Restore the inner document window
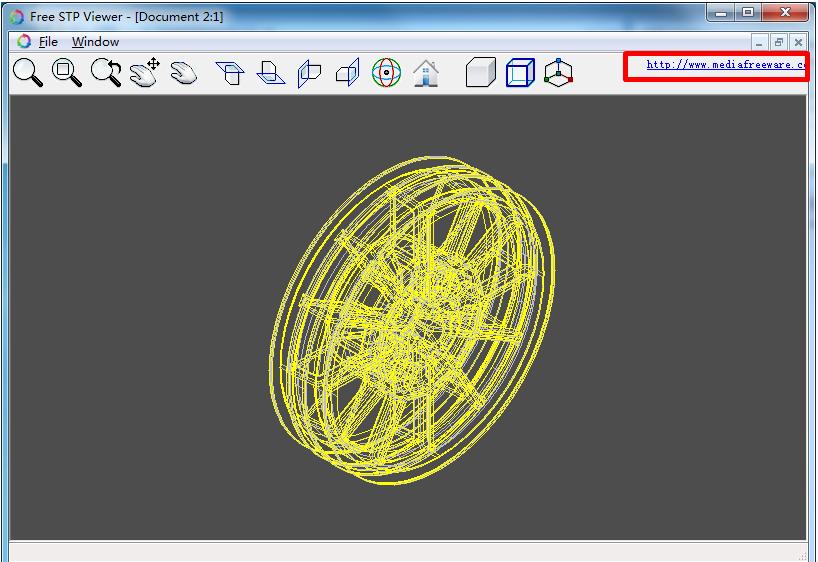The image size is (818, 562). point(779,42)
